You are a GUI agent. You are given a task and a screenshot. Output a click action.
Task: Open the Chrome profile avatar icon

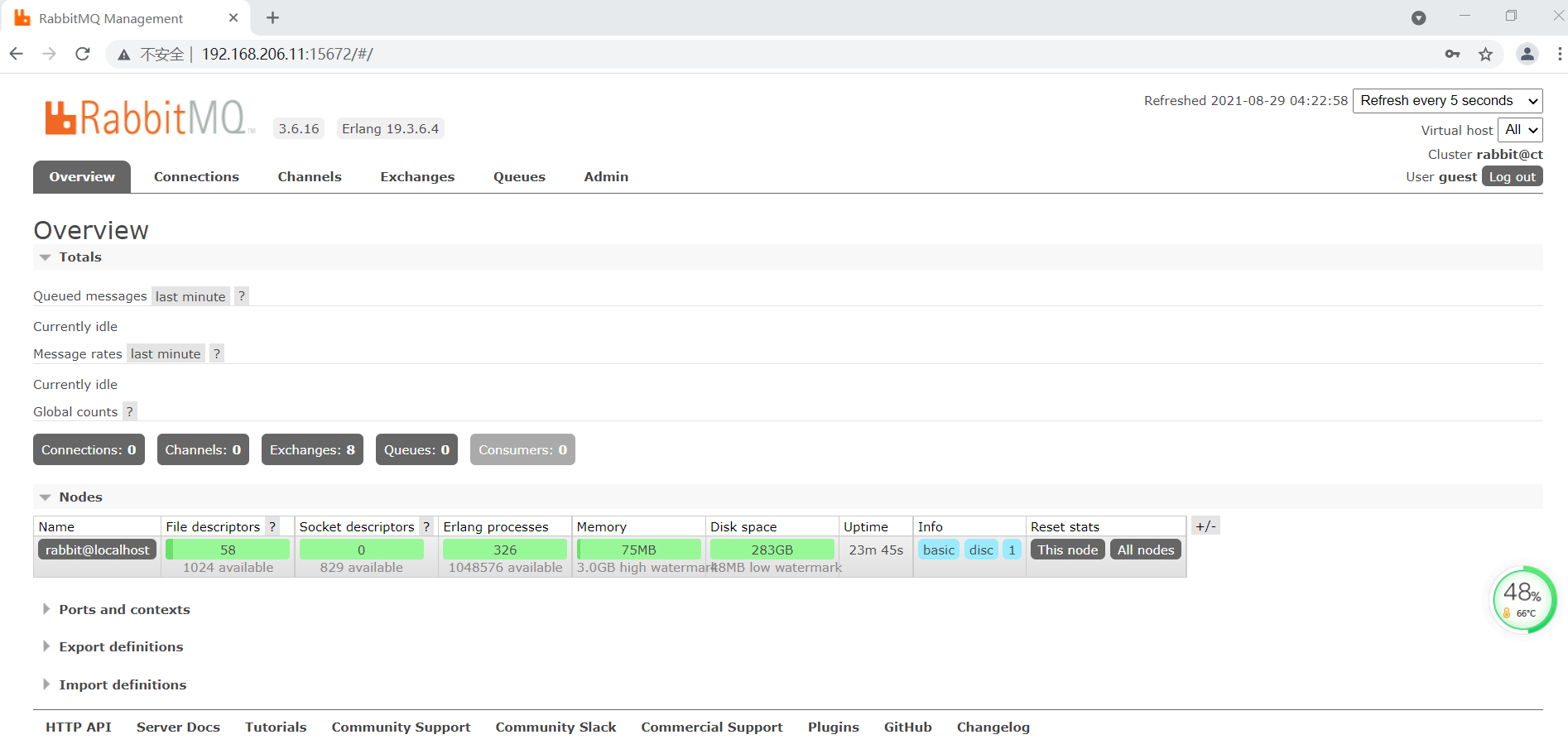click(x=1527, y=54)
